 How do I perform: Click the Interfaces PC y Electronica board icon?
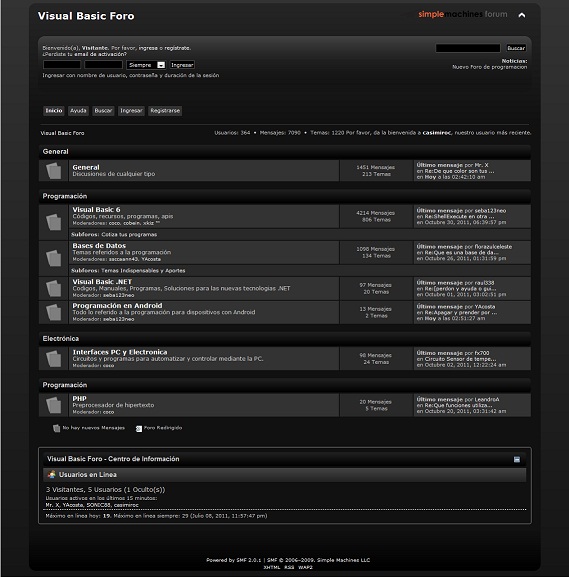54,359
